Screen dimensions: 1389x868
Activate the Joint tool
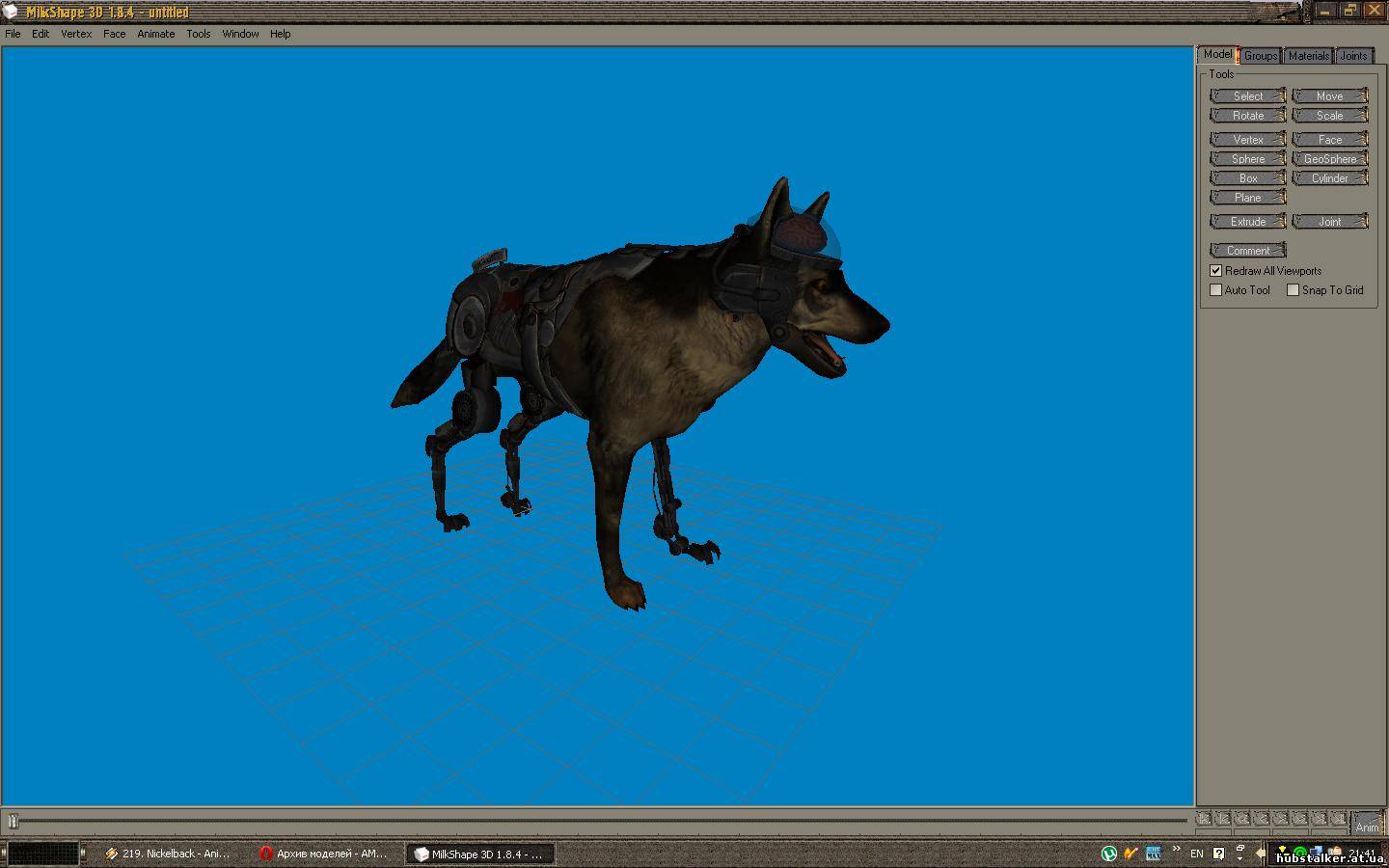click(1330, 221)
